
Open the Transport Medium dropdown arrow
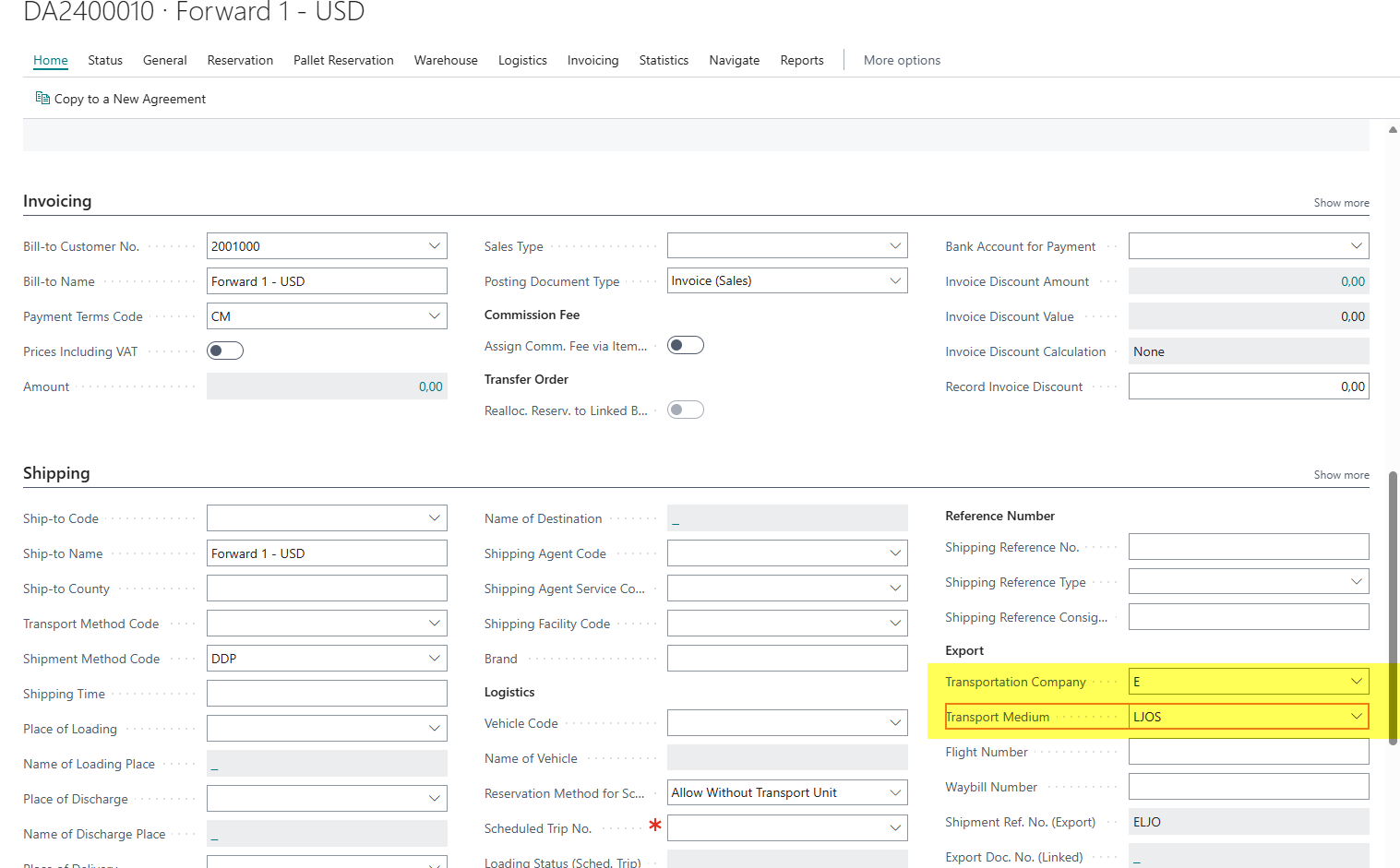tap(1356, 717)
